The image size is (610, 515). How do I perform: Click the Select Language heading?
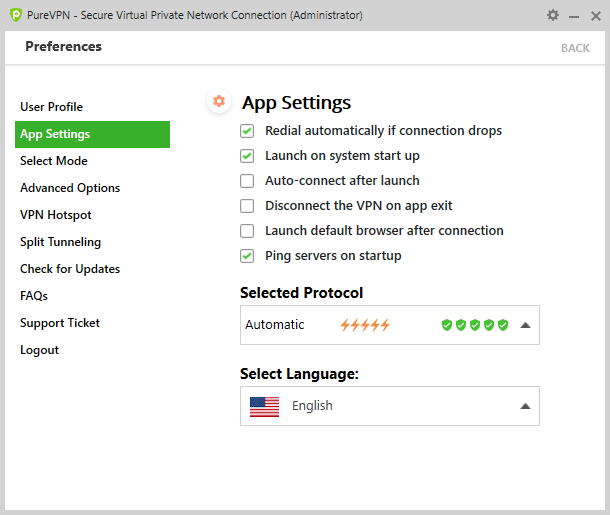[x=299, y=374]
